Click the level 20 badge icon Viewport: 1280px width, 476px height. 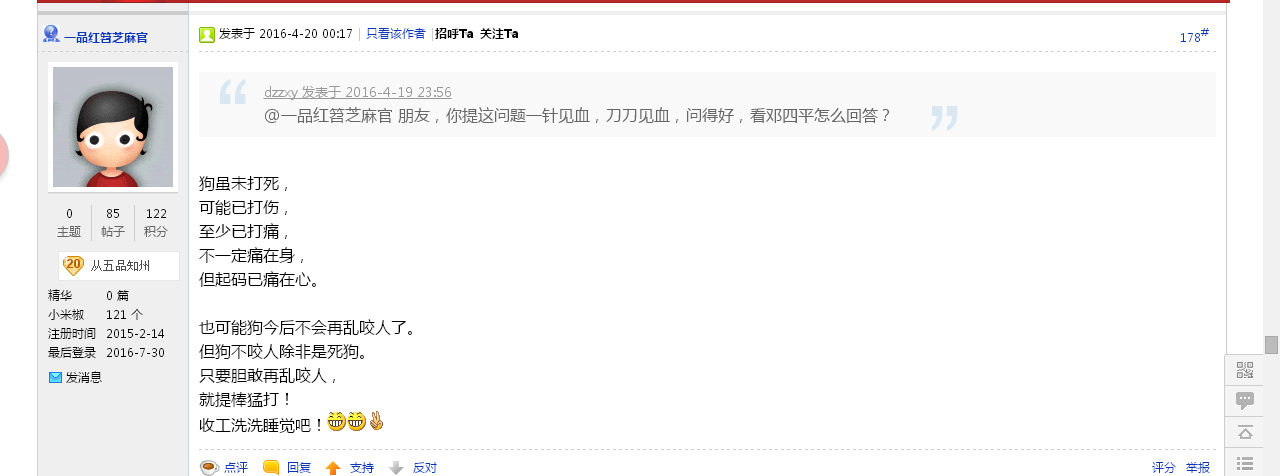[73, 265]
